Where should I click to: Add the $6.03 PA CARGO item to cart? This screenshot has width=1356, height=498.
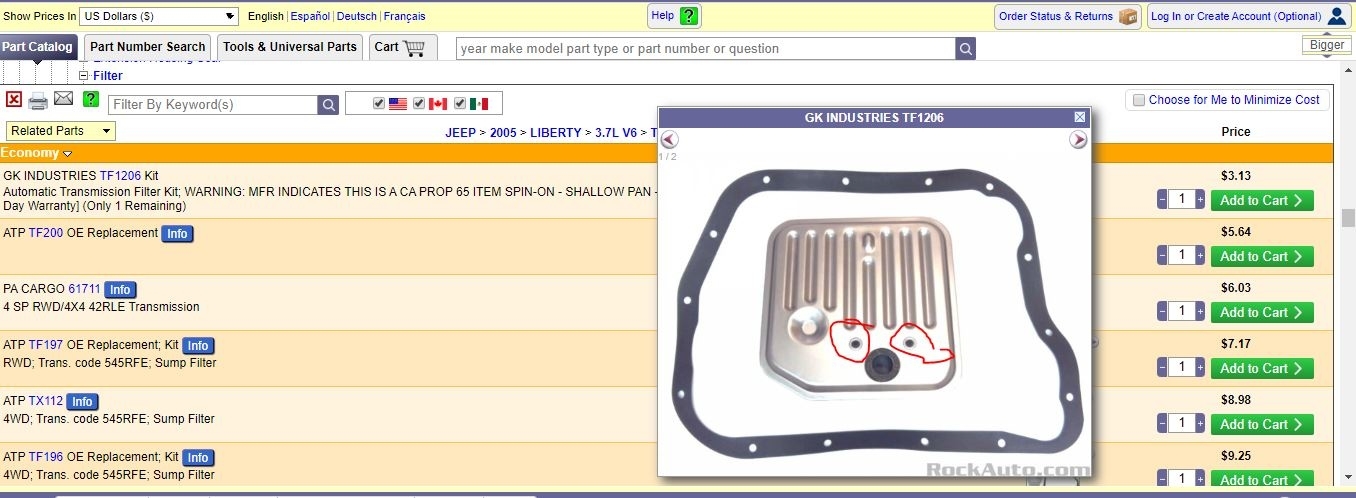1262,312
